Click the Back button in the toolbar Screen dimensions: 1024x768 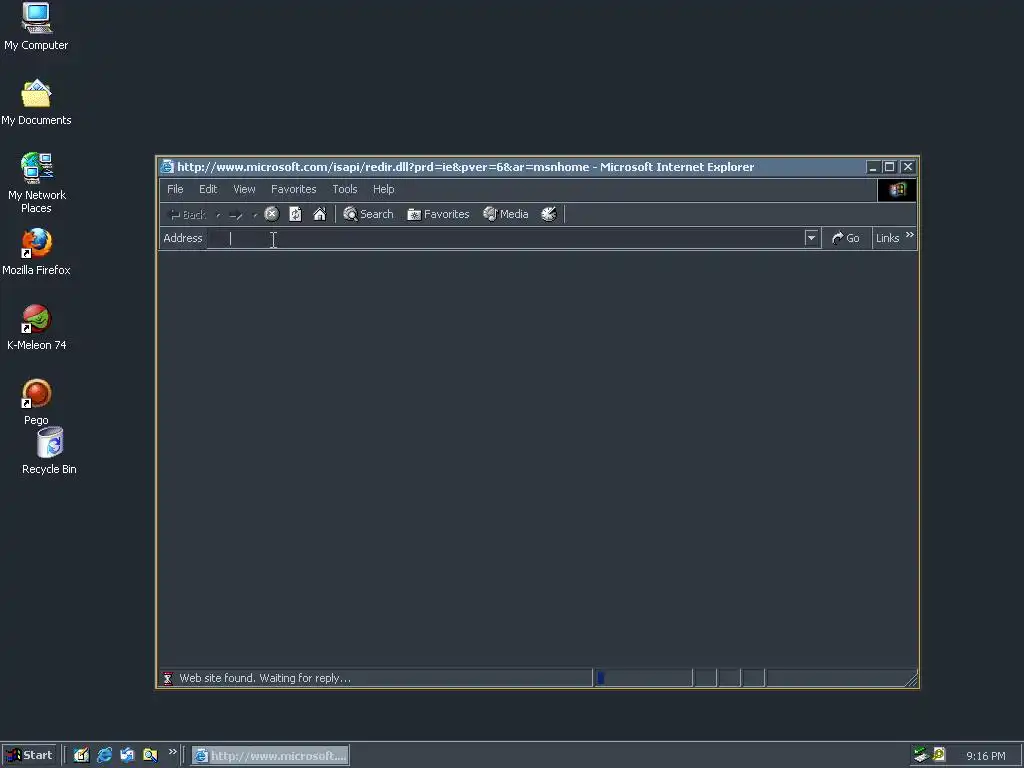(187, 215)
